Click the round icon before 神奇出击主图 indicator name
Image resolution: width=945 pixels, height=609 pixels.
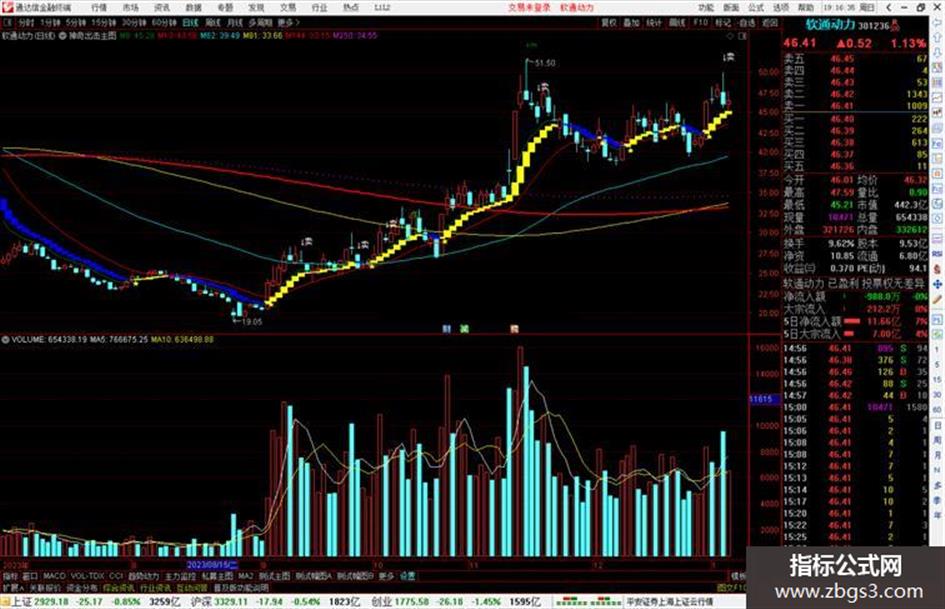click(63, 36)
